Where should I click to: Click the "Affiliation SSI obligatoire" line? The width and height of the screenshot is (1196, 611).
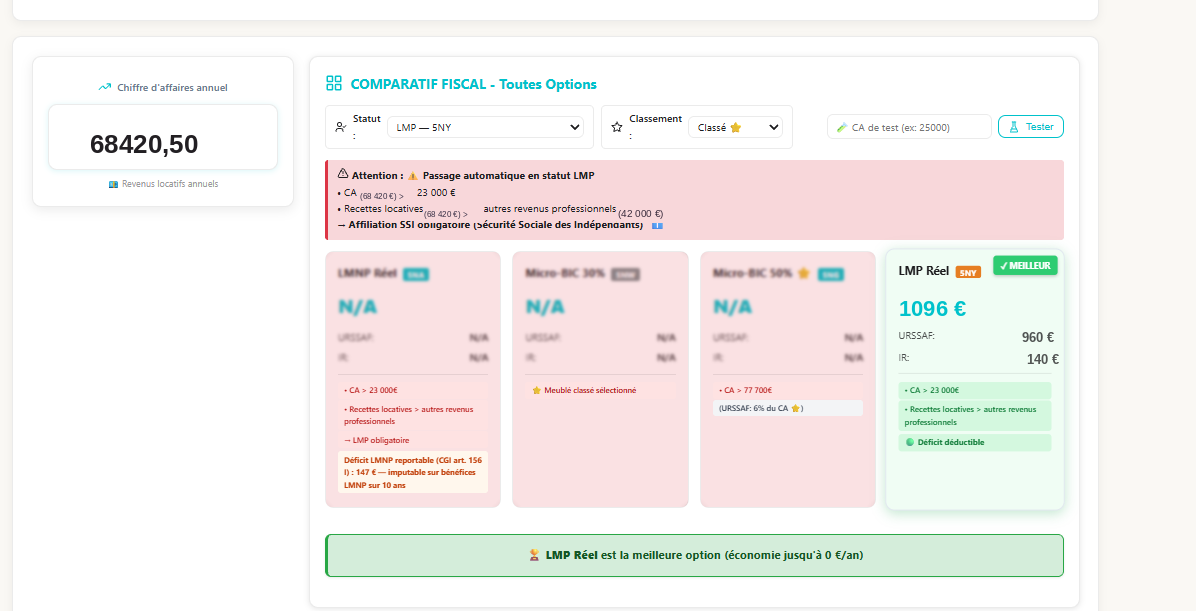click(x=490, y=225)
